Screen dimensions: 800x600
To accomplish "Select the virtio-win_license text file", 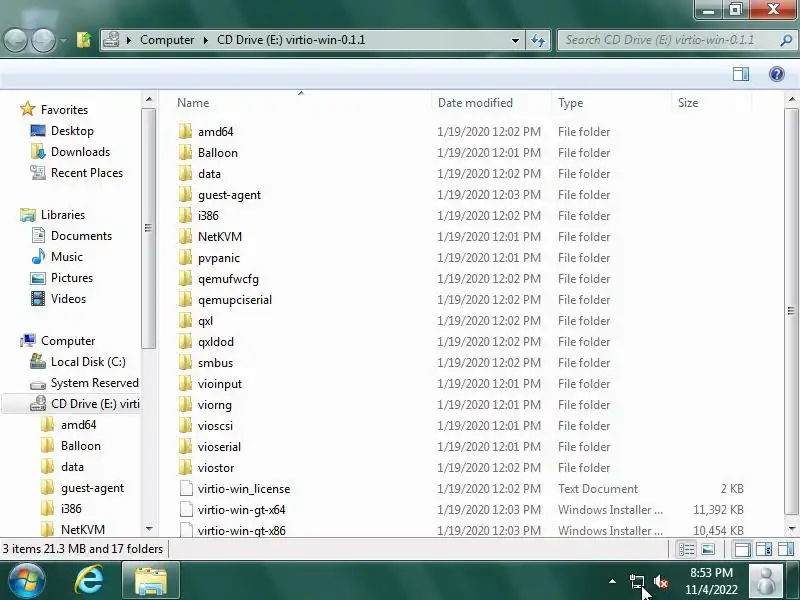I will (244, 489).
